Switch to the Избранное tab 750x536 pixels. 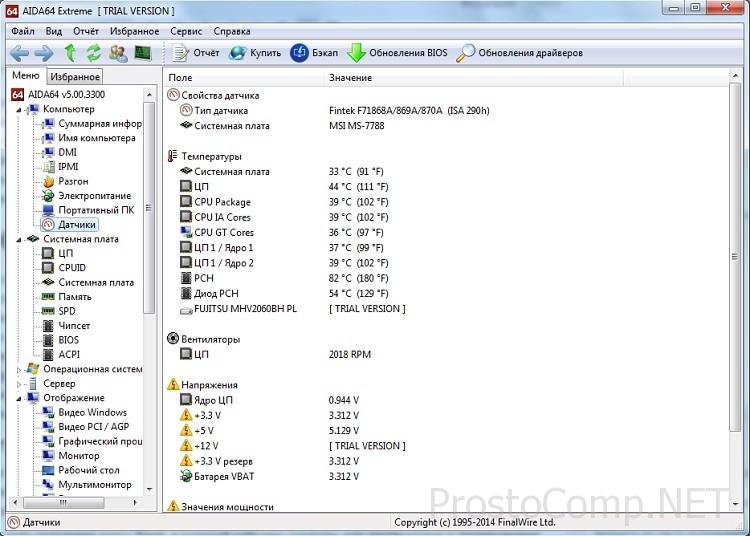(75, 77)
